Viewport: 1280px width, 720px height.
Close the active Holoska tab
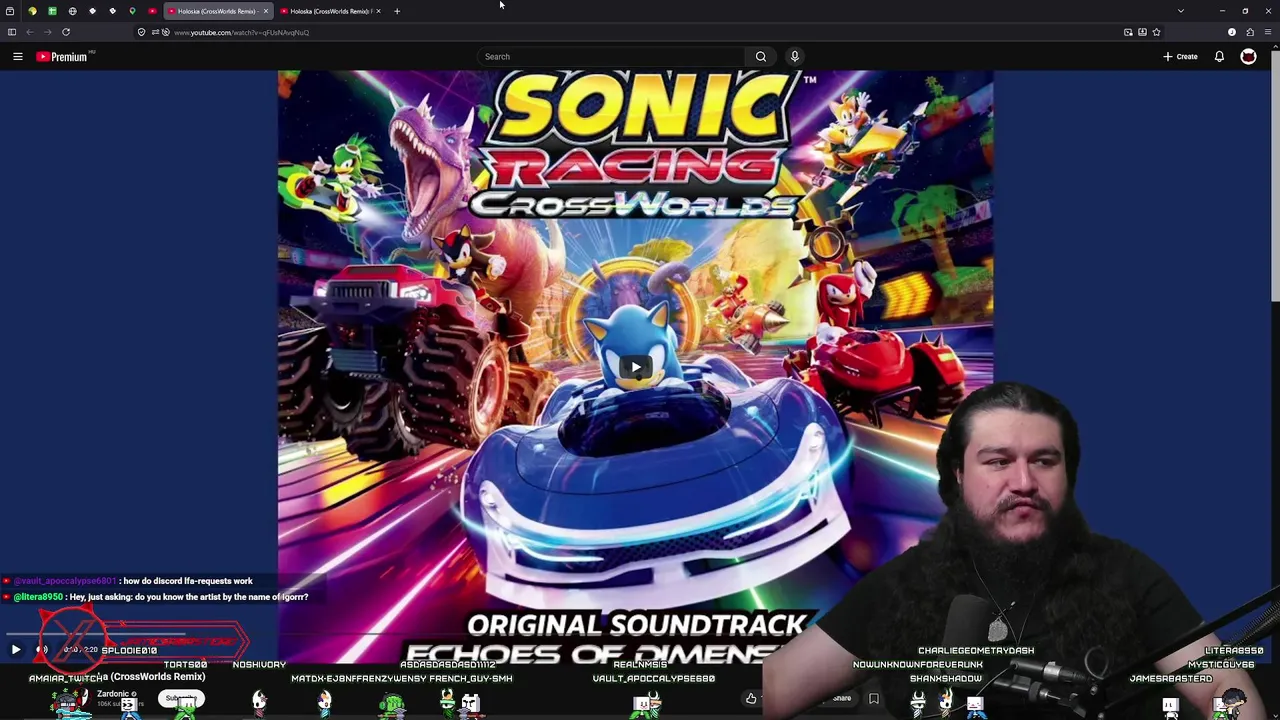click(266, 11)
